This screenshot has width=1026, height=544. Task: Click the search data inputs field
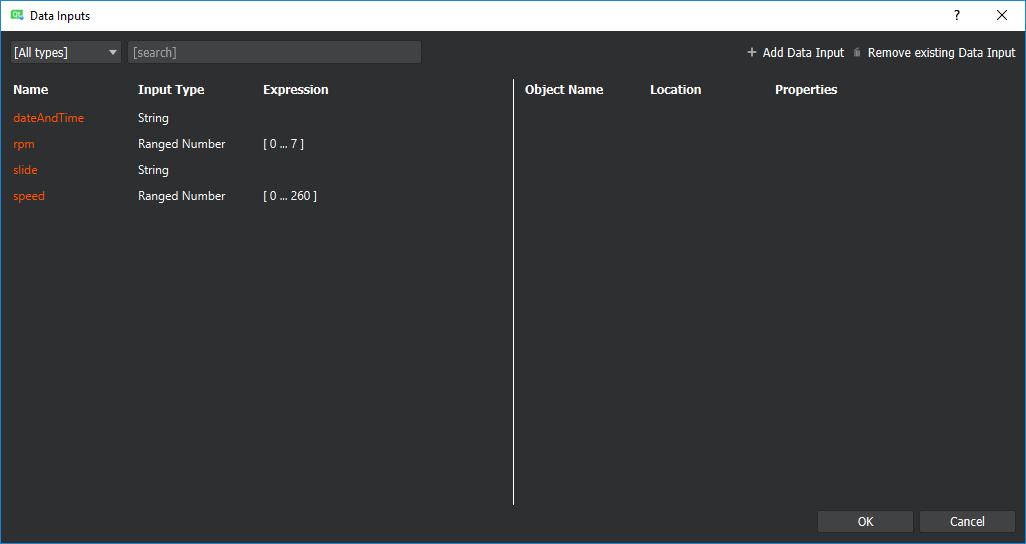coord(274,53)
